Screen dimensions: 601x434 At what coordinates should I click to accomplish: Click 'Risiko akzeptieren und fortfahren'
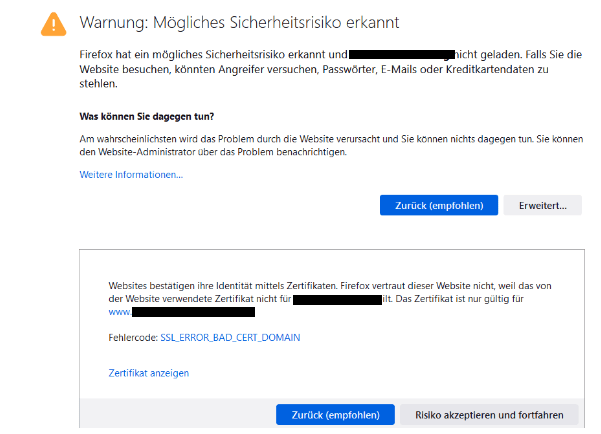click(x=489, y=415)
